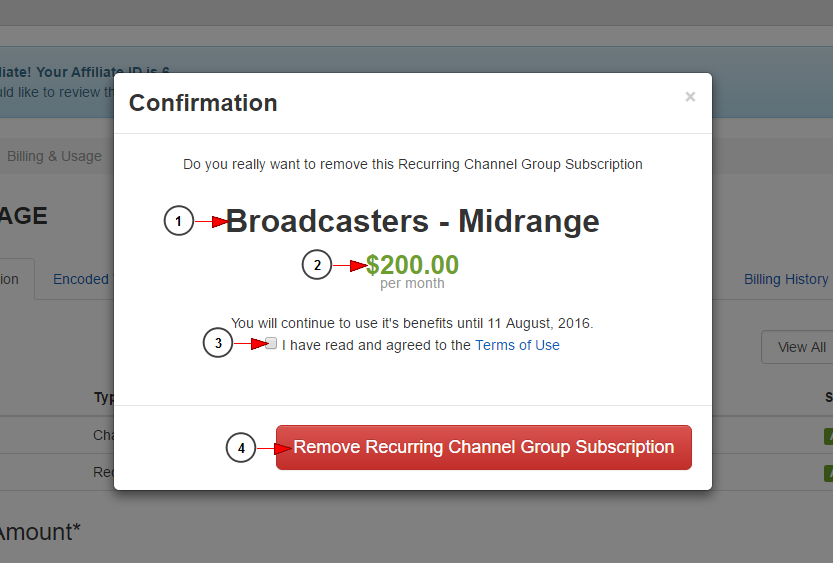Click the Confirmation dialog heading
Image resolution: width=833 pixels, height=563 pixels.
[x=203, y=103]
